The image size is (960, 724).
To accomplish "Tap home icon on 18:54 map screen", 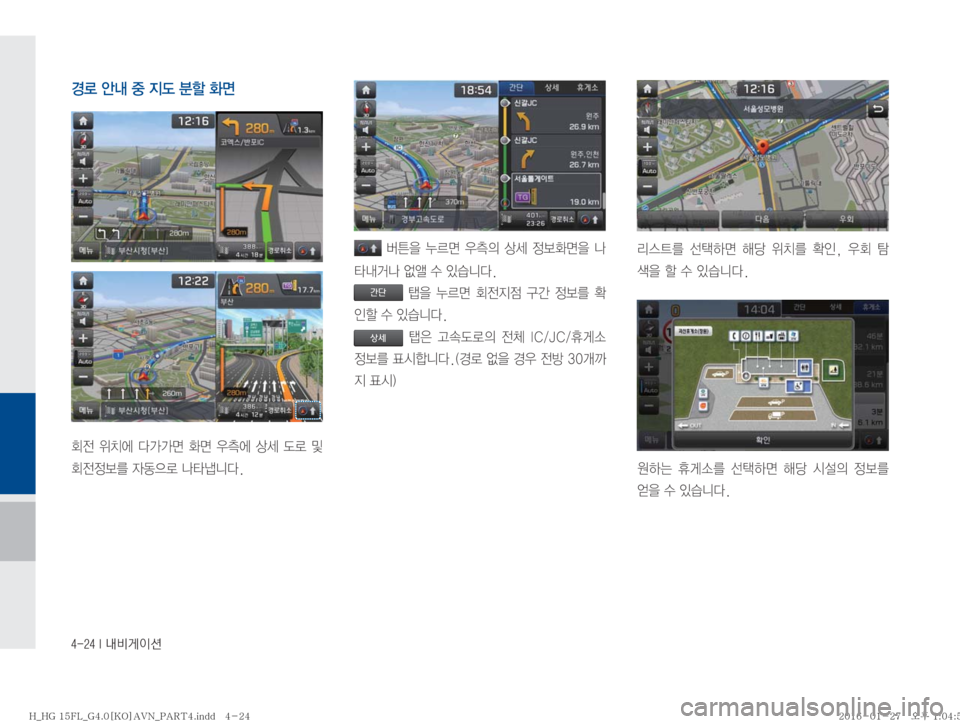I will 366,88.
